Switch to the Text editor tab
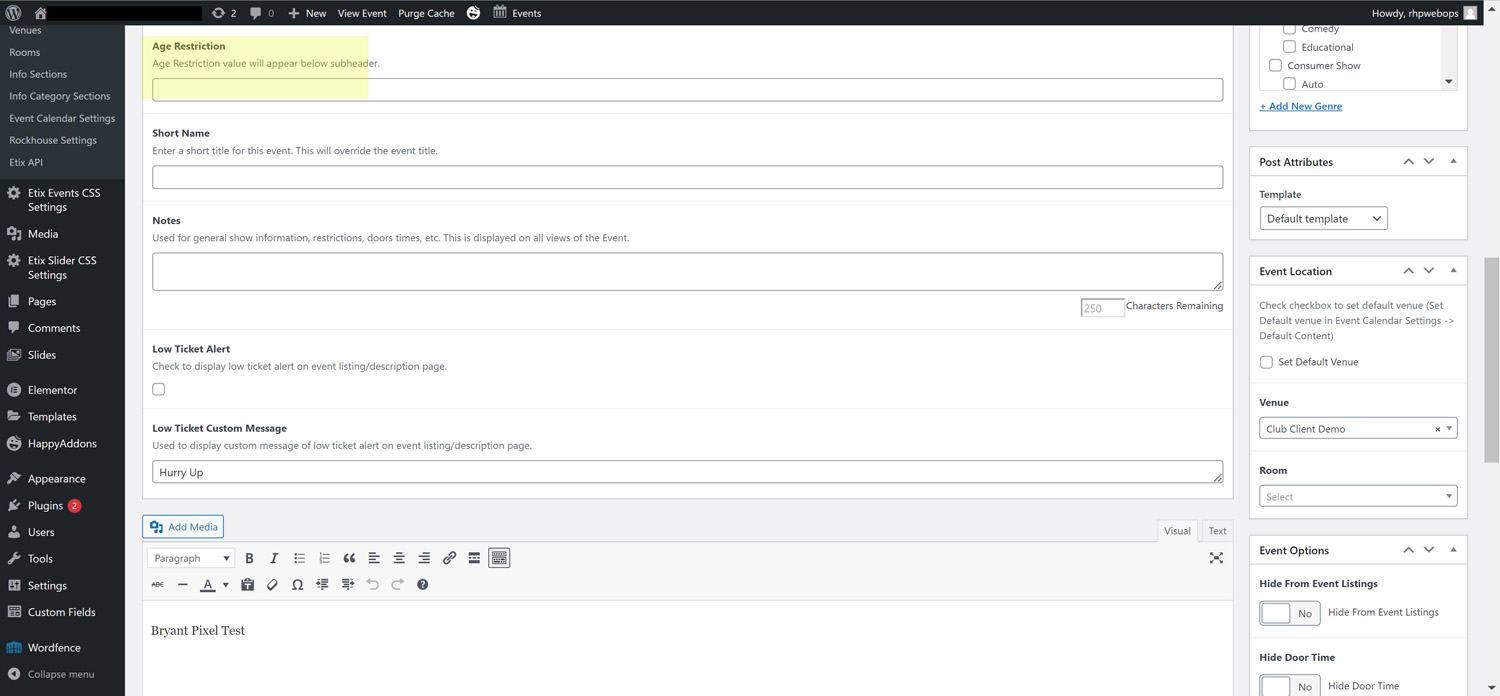Screen dimensions: 1500x696 pos(1217,531)
